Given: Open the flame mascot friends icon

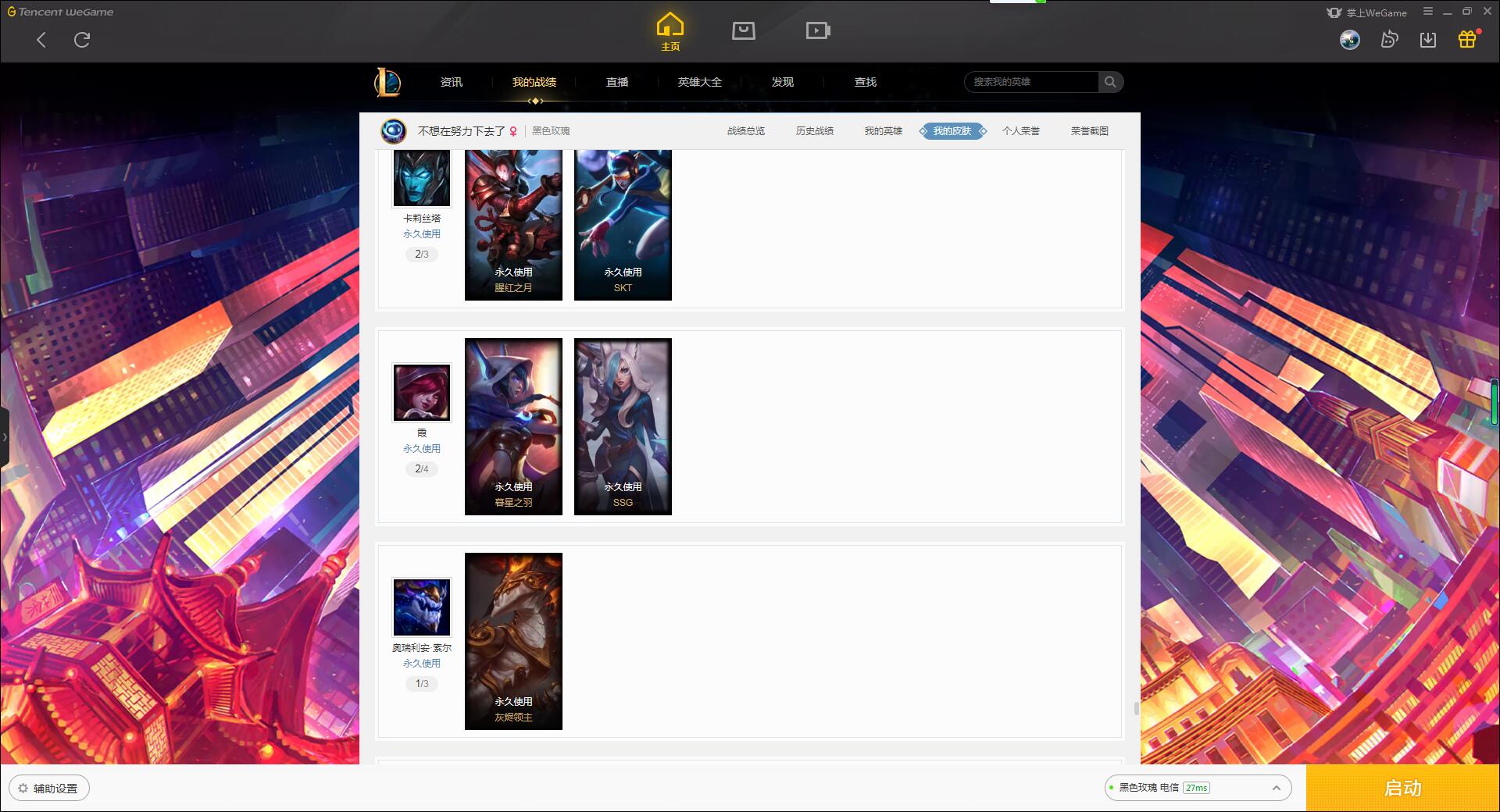Looking at the screenshot, I should [x=1389, y=40].
